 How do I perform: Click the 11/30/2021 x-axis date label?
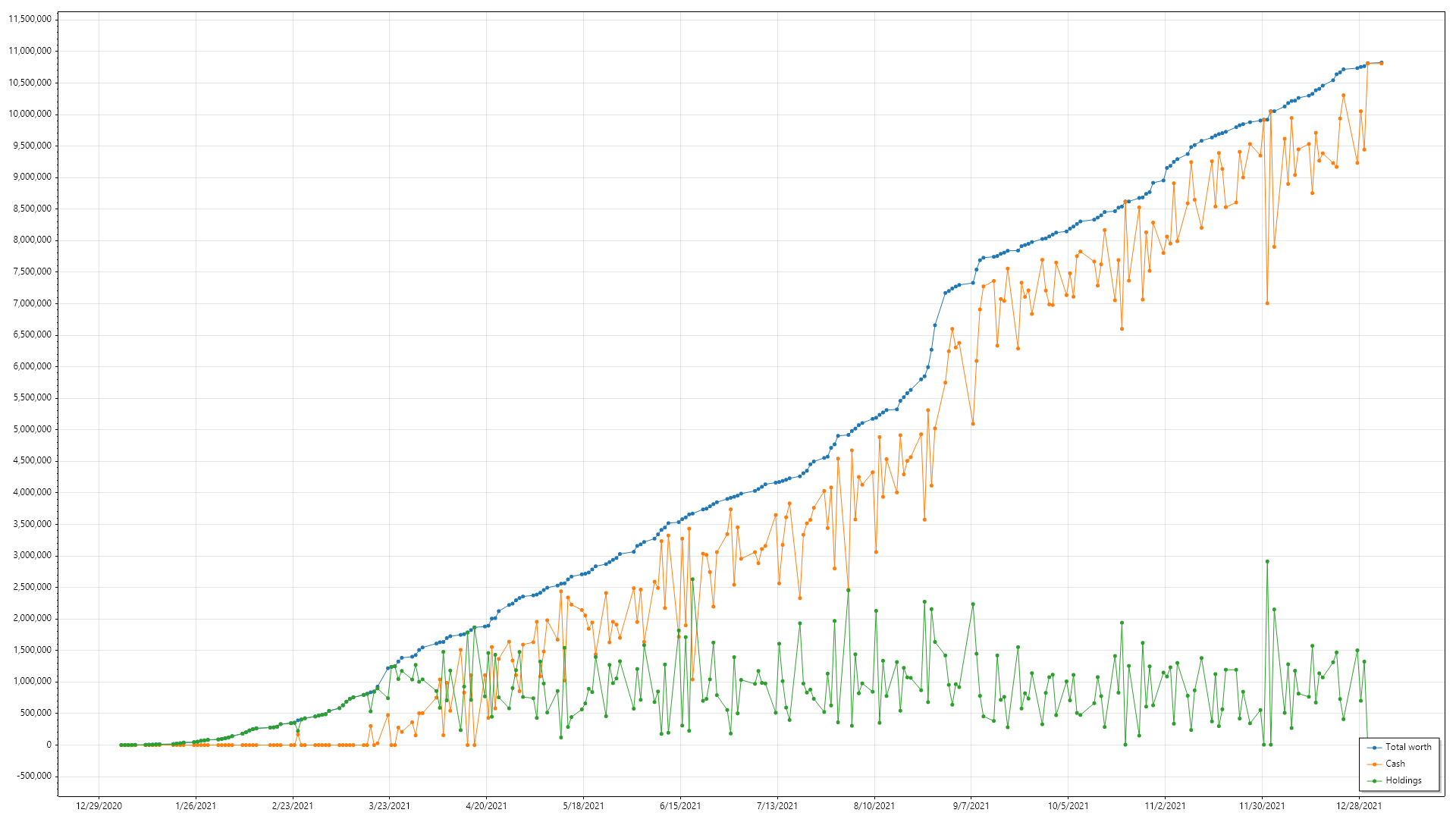tap(1262, 806)
